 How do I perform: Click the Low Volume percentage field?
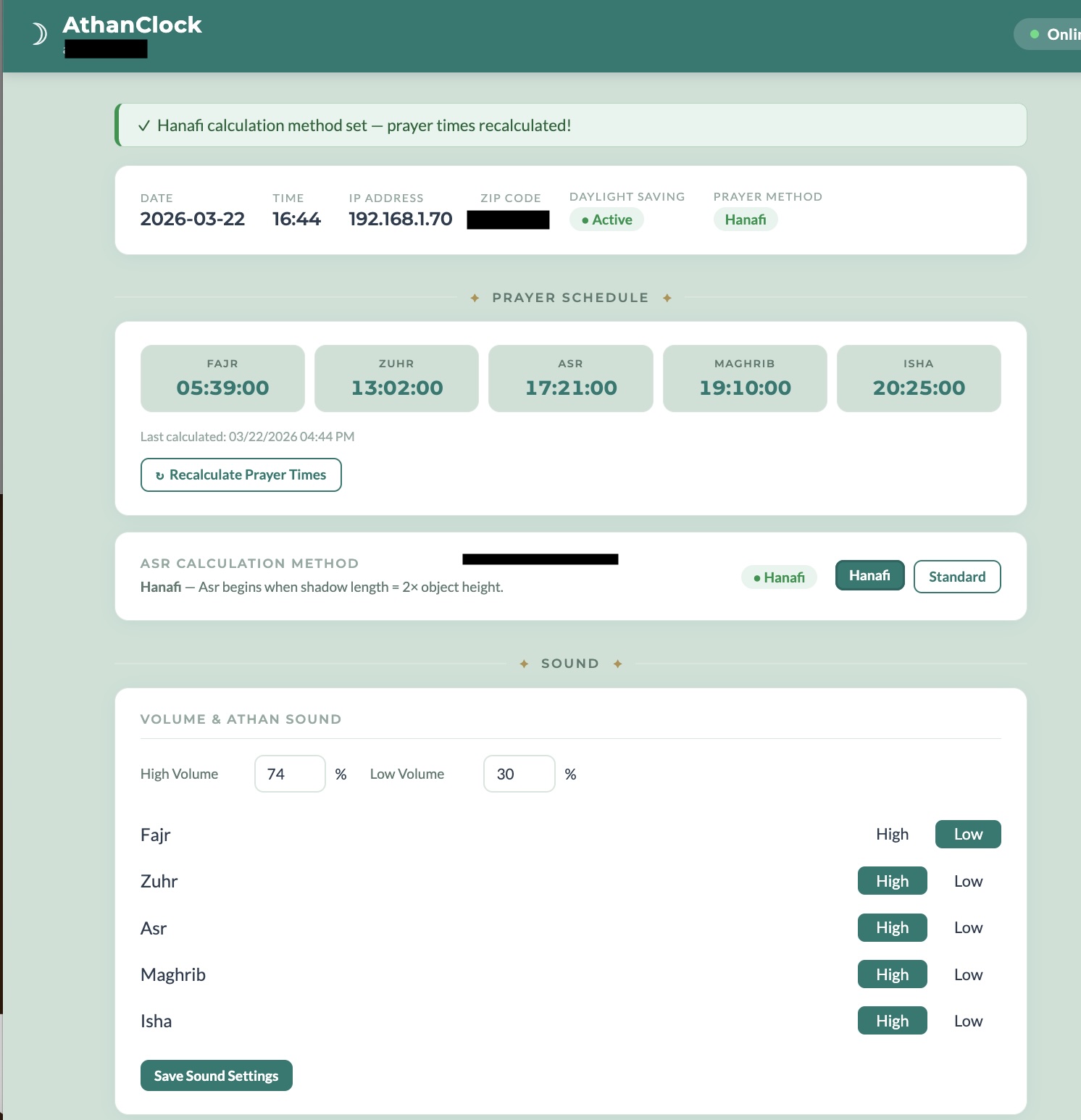coord(519,774)
